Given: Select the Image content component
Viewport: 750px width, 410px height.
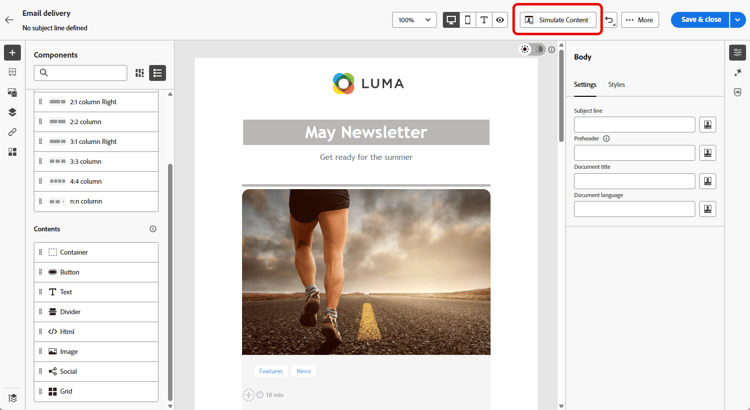Looking at the screenshot, I should pyautogui.click(x=96, y=352).
